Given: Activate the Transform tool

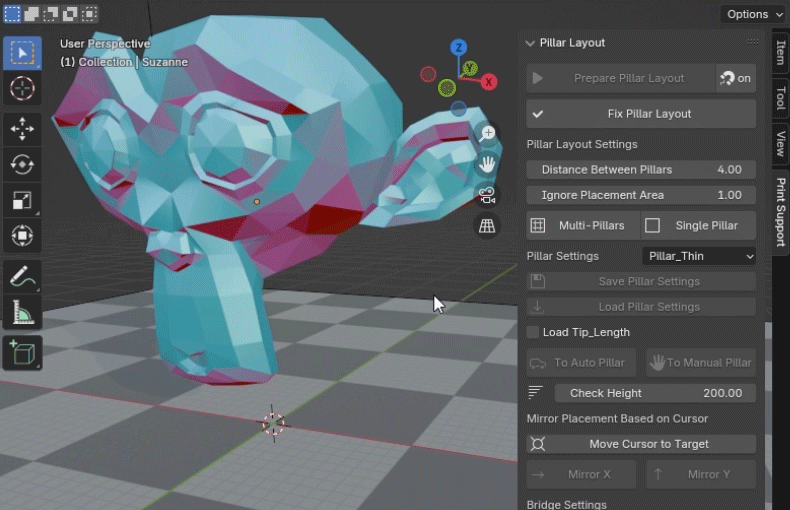Looking at the screenshot, I should [x=22, y=236].
